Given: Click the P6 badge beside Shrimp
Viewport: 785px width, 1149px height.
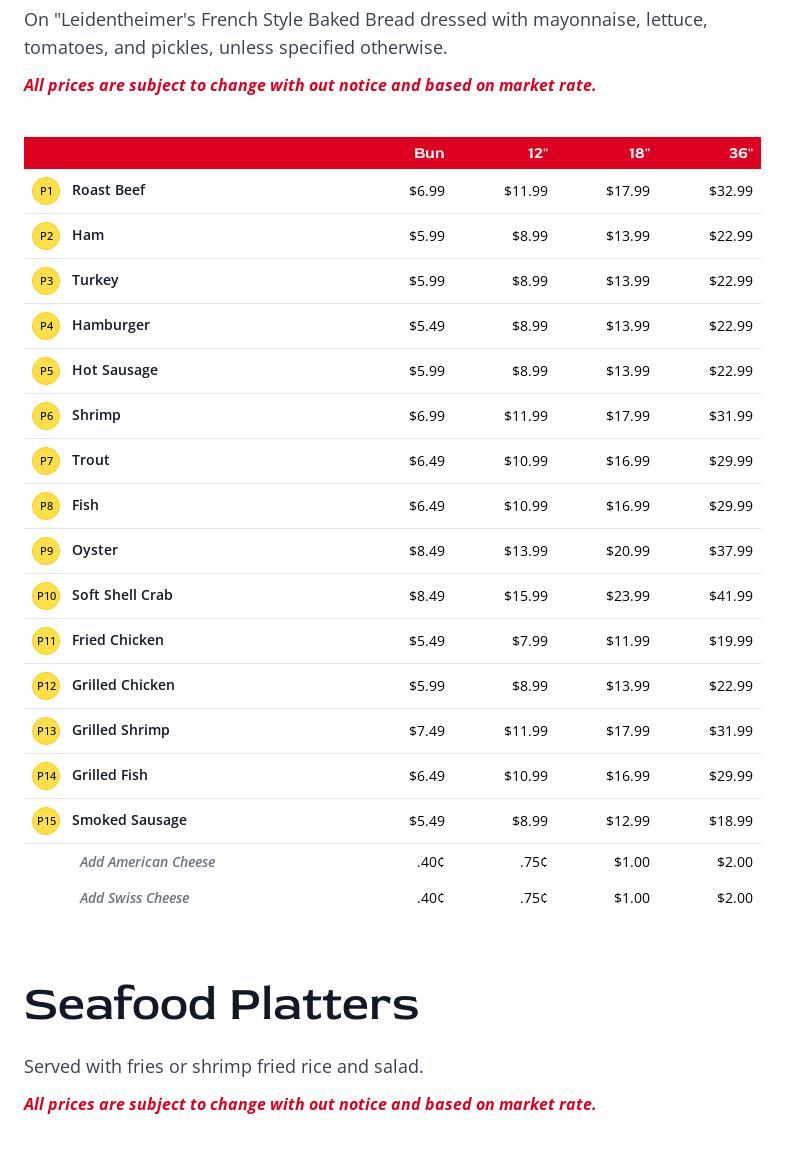Looking at the screenshot, I should tap(46, 416).
